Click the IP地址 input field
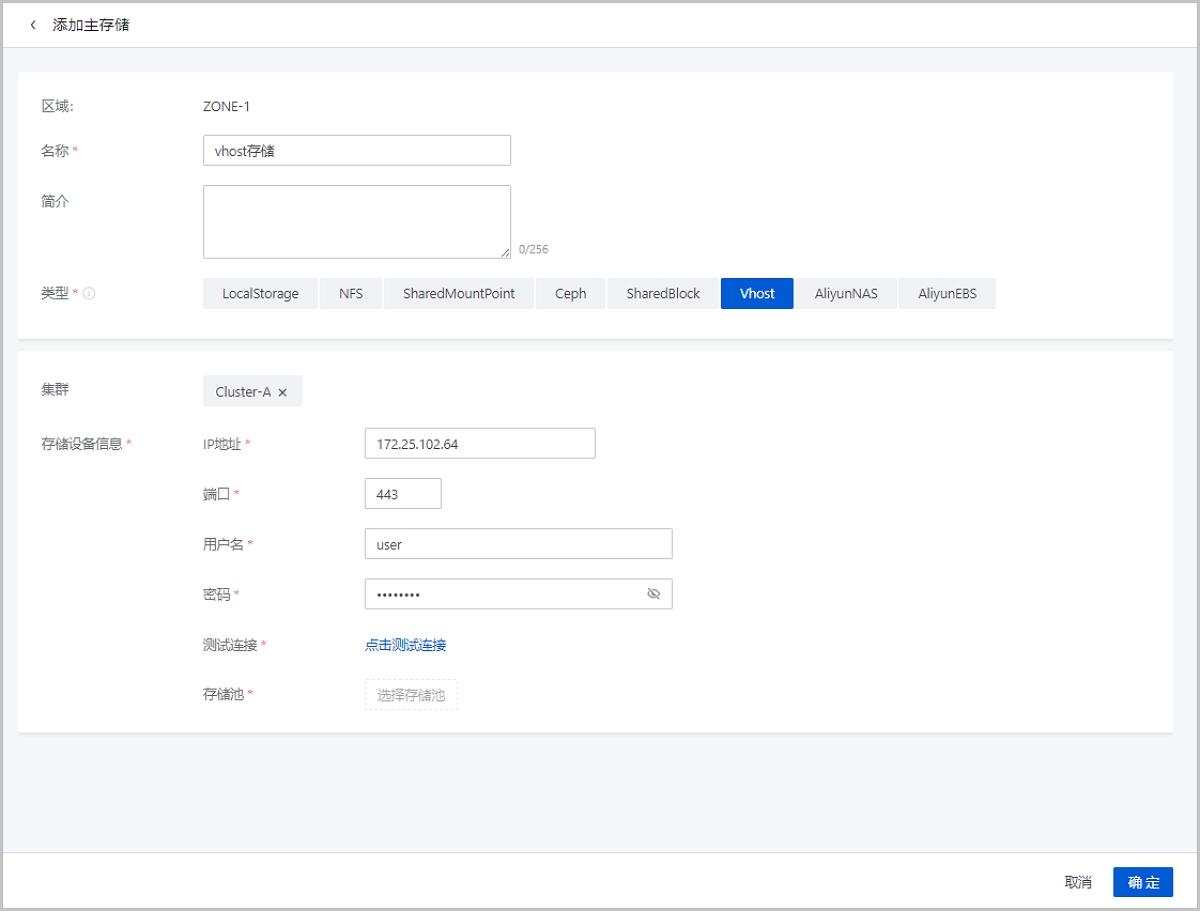This screenshot has height=911, width=1200. [480, 444]
